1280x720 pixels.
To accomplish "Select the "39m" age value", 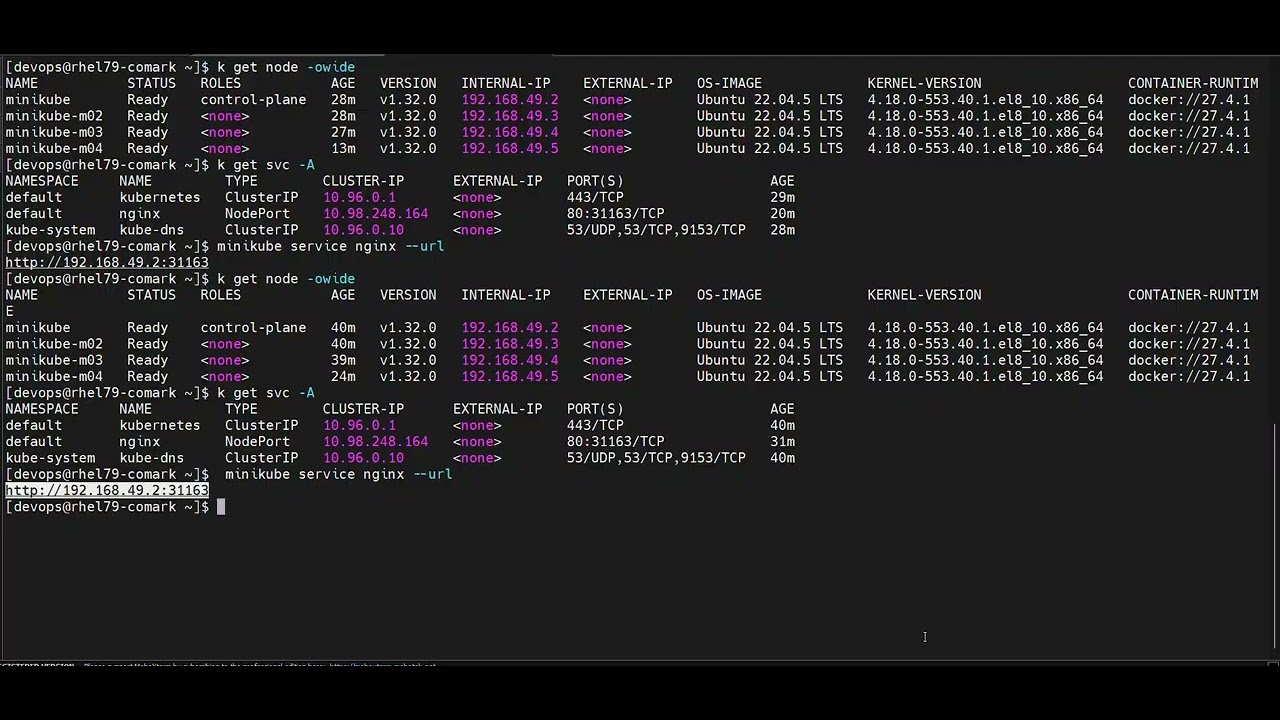I will coord(343,360).
